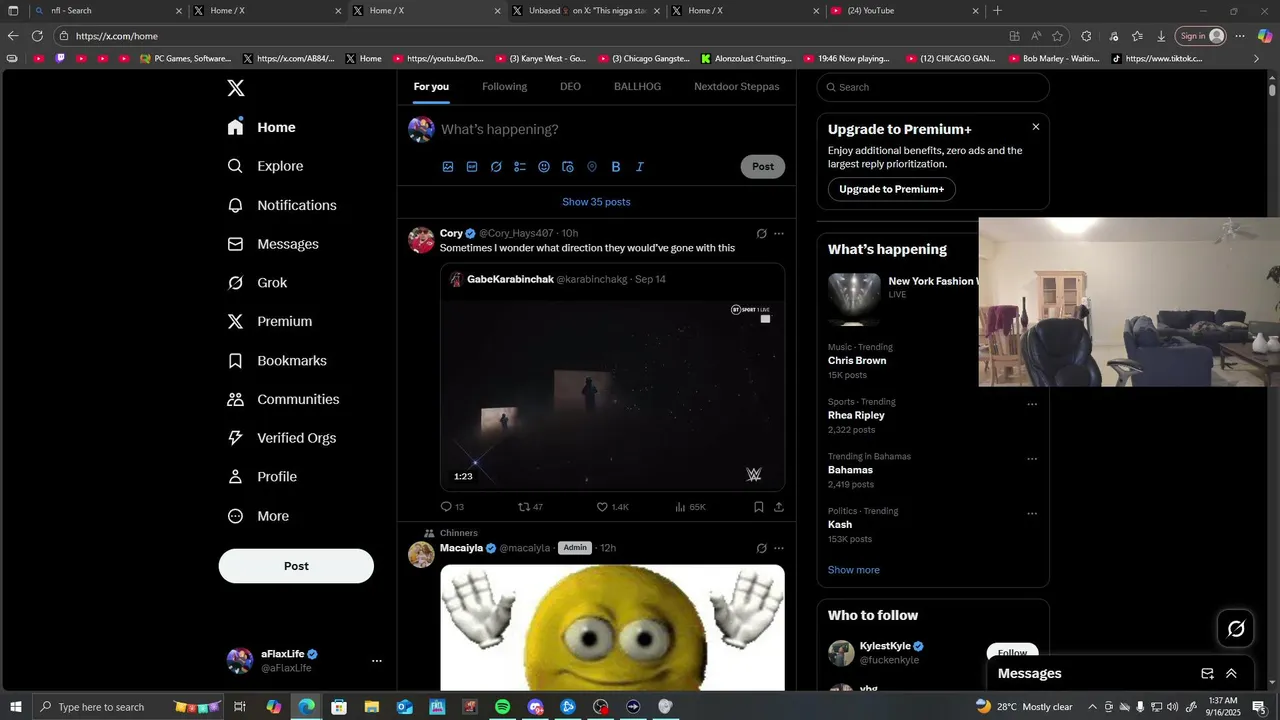1280x720 pixels.
Task: Open browser extensions menu
Action: (x=1086, y=36)
